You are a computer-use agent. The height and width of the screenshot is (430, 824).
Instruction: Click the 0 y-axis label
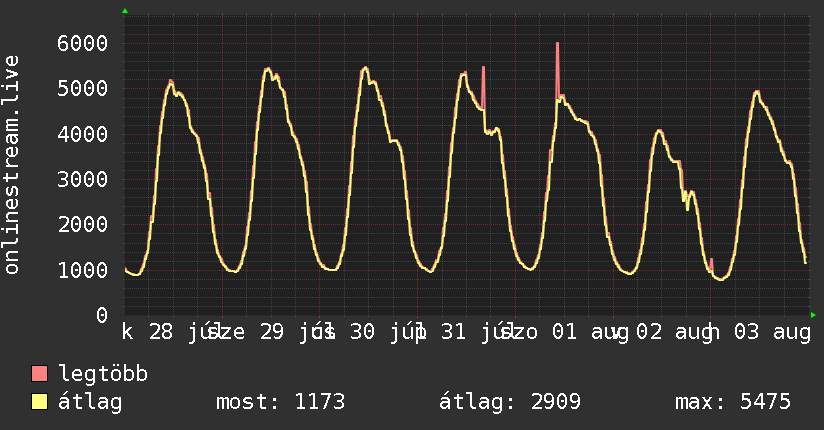coord(102,315)
